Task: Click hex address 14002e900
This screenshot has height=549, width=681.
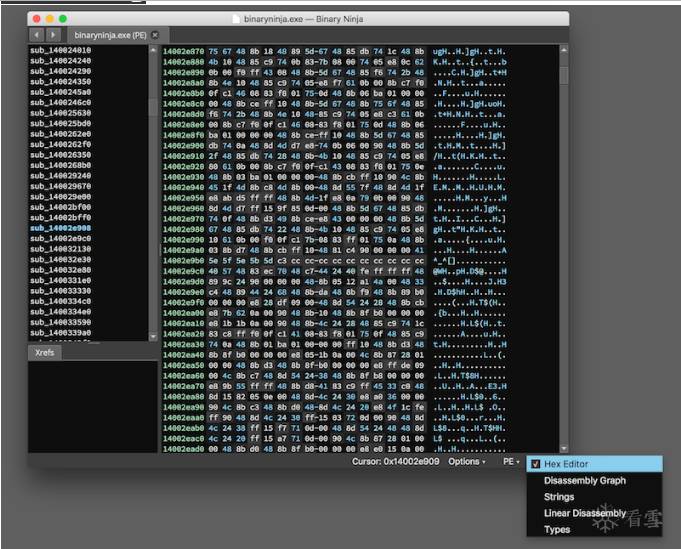Action: [183, 146]
